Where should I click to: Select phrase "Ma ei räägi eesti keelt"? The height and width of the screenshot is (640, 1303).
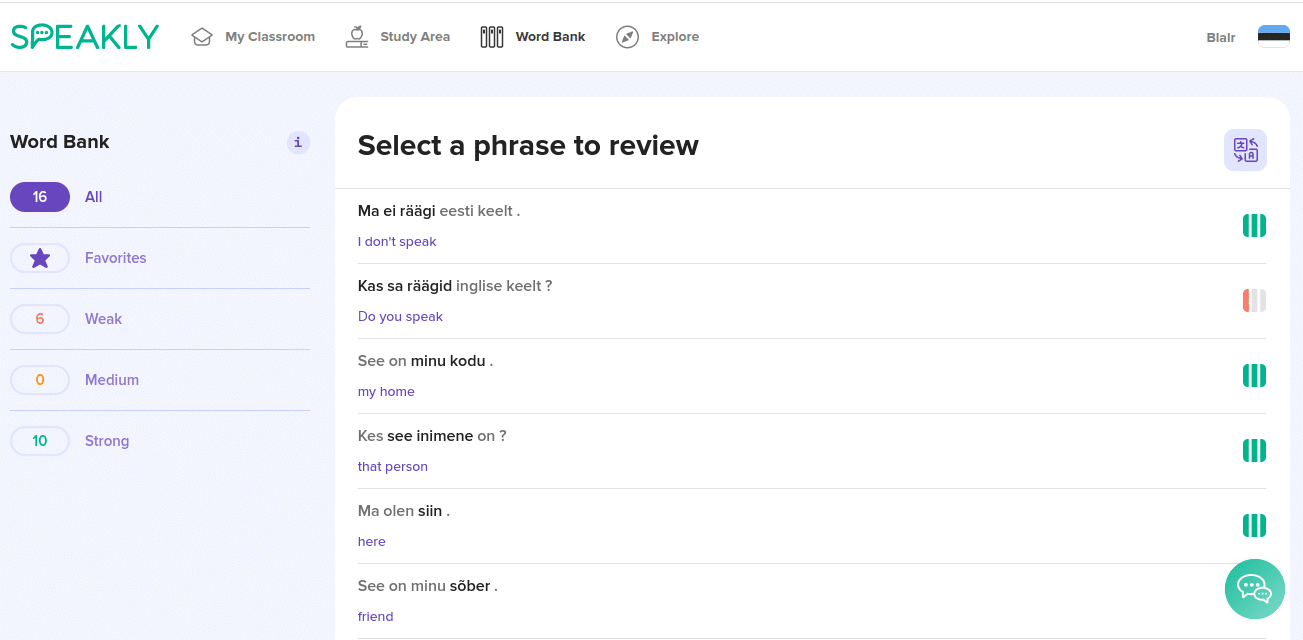point(438,211)
